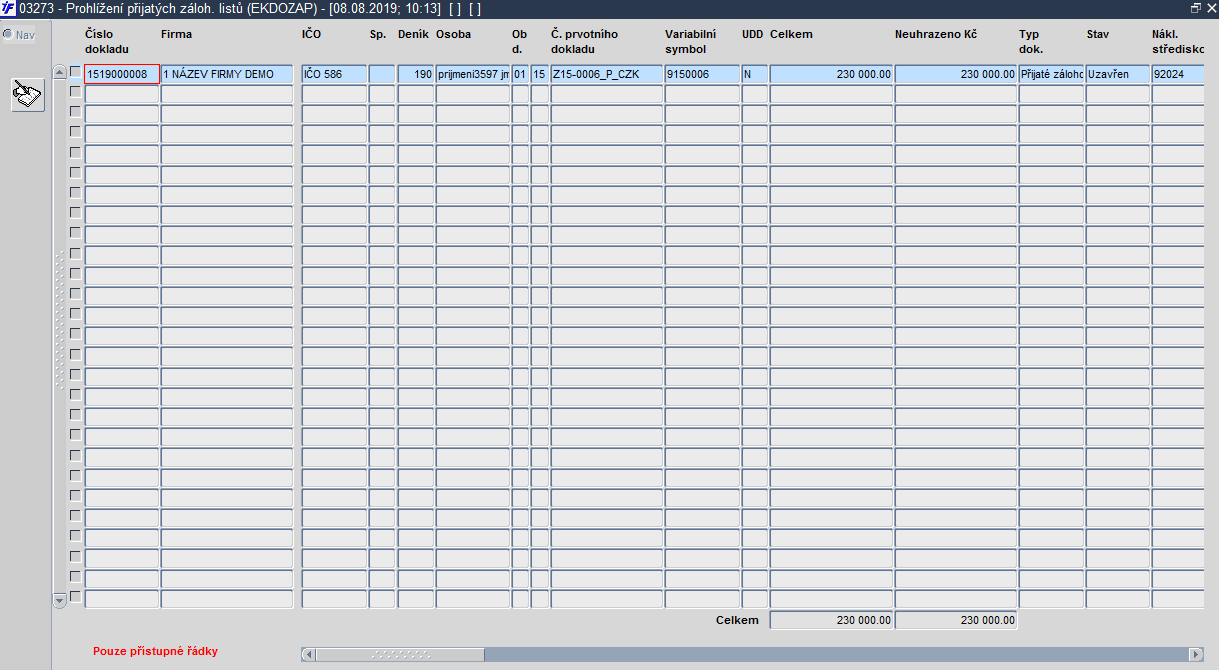
Task: Click the narrow cell with value 15
Action: (x=539, y=74)
